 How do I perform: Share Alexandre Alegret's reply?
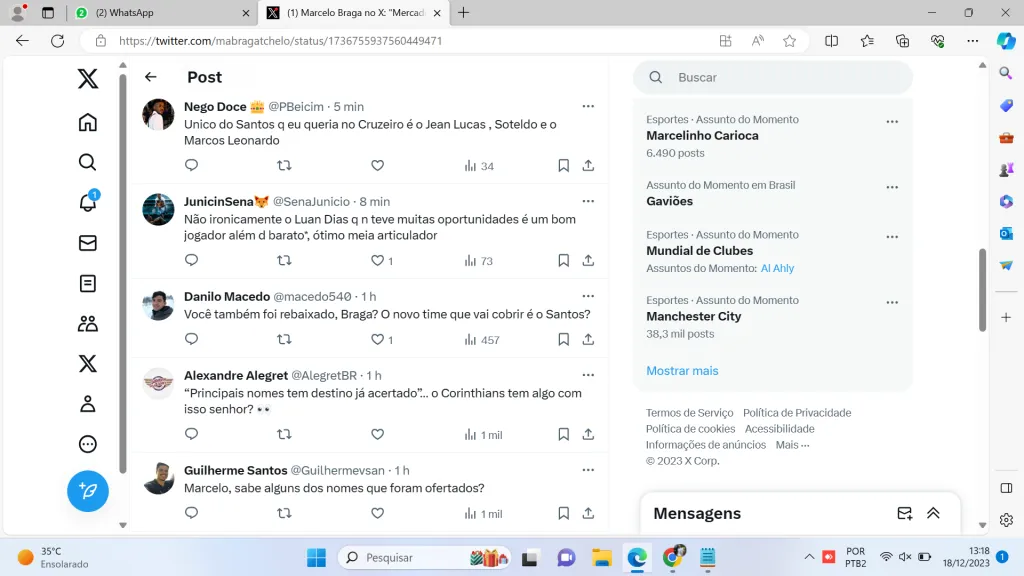pyautogui.click(x=588, y=434)
